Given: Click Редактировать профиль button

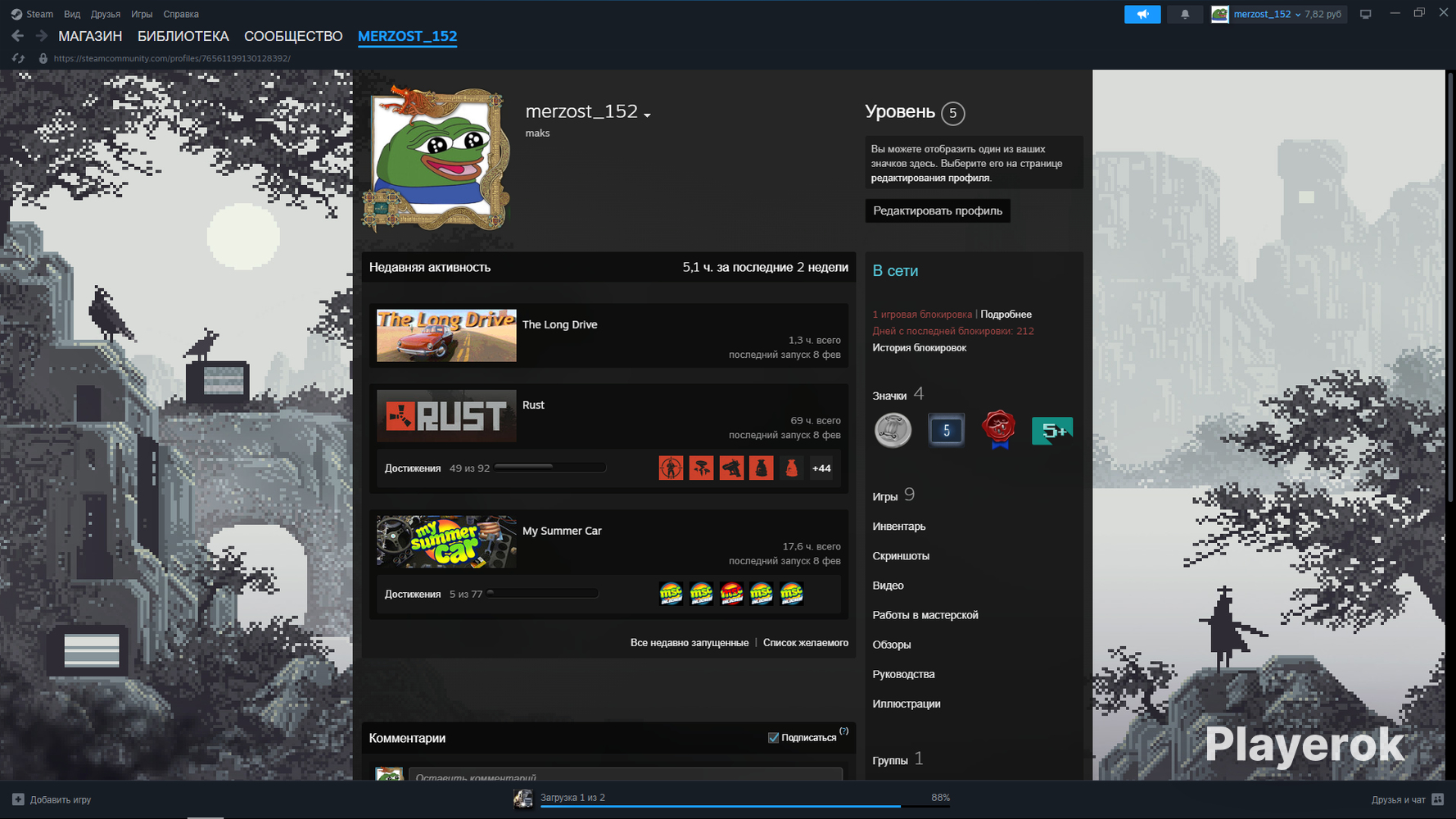Looking at the screenshot, I should (938, 210).
